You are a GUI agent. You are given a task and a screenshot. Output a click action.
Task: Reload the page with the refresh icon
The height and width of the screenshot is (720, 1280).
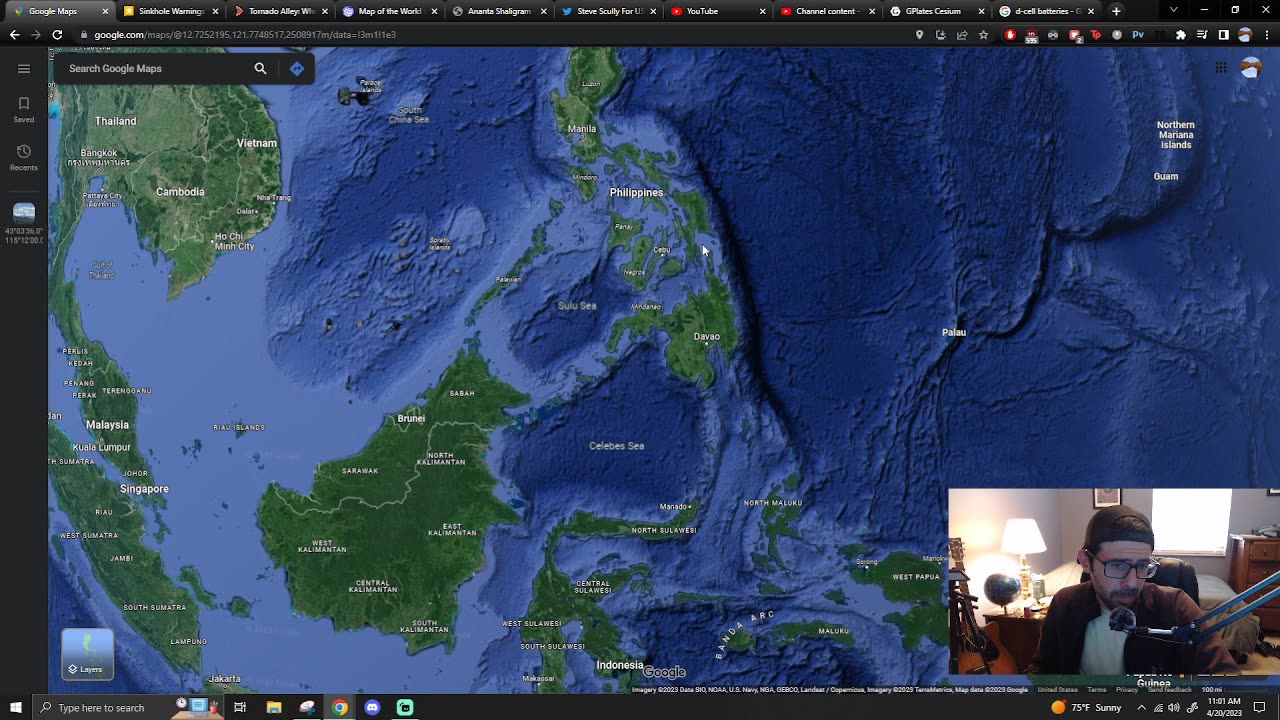point(58,35)
